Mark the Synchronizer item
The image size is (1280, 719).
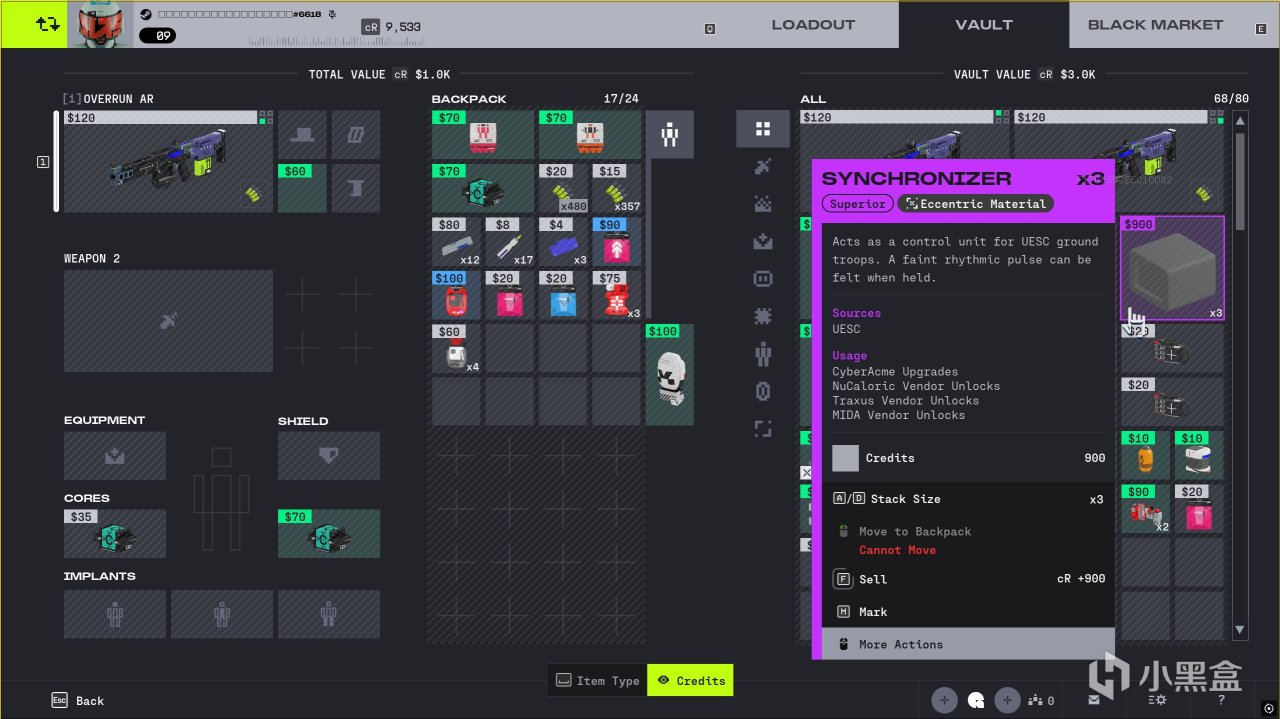tap(968, 611)
